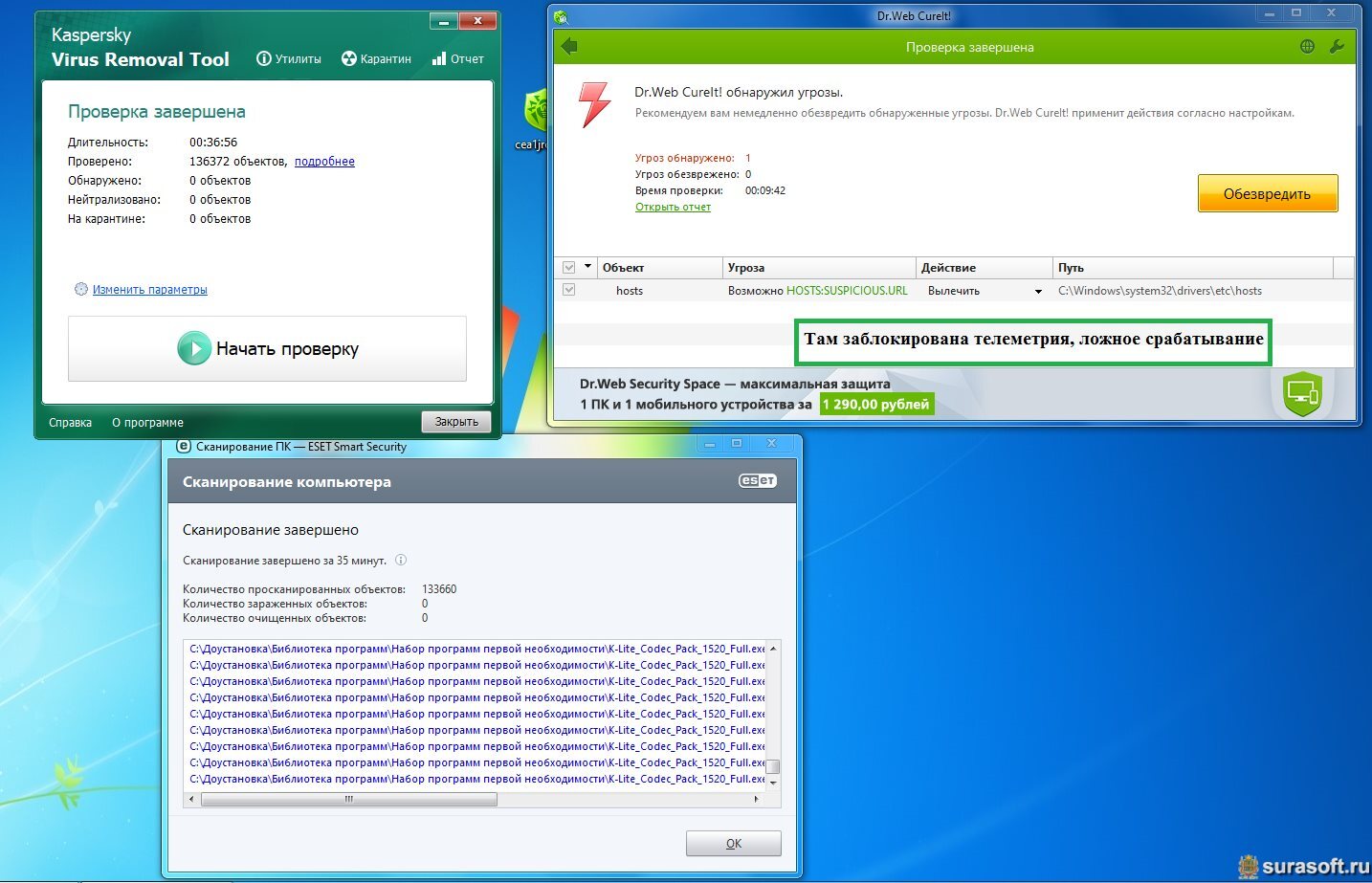Image resolution: width=1372 pixels, height=883 pixels.
Task: Open Утилиты in Kaspersky Virus Removal Tool
Action: (x=289, y=59)
